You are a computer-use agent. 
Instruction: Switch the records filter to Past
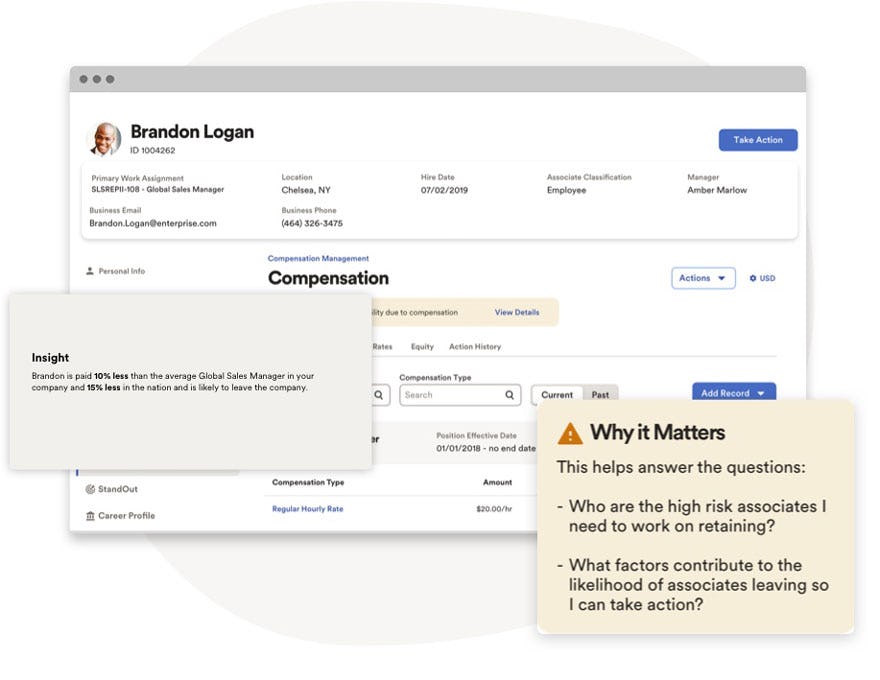pyautogui.click(x=601, y=395)
